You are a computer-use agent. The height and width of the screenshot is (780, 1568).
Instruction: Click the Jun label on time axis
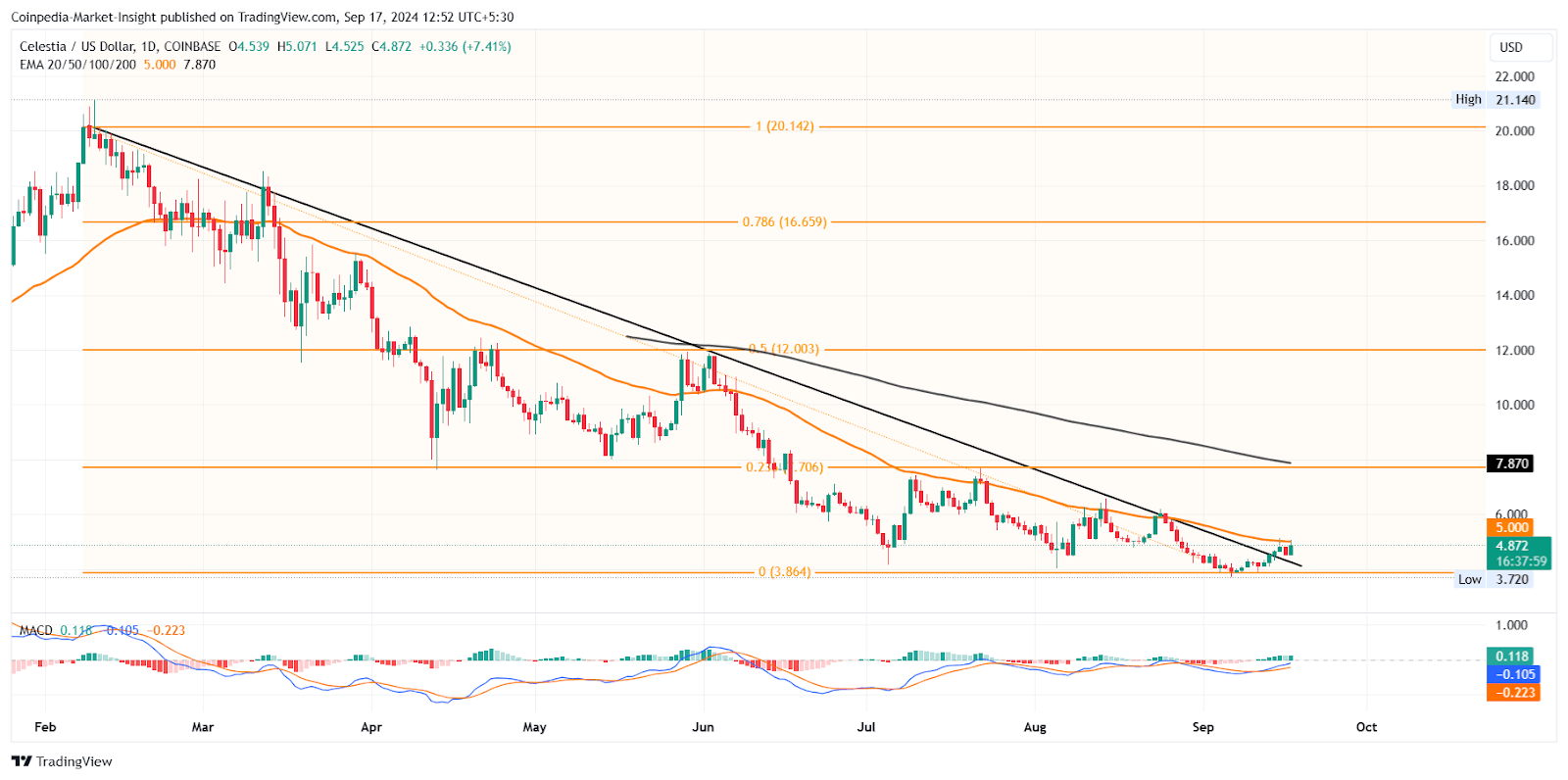pos(703,727)
